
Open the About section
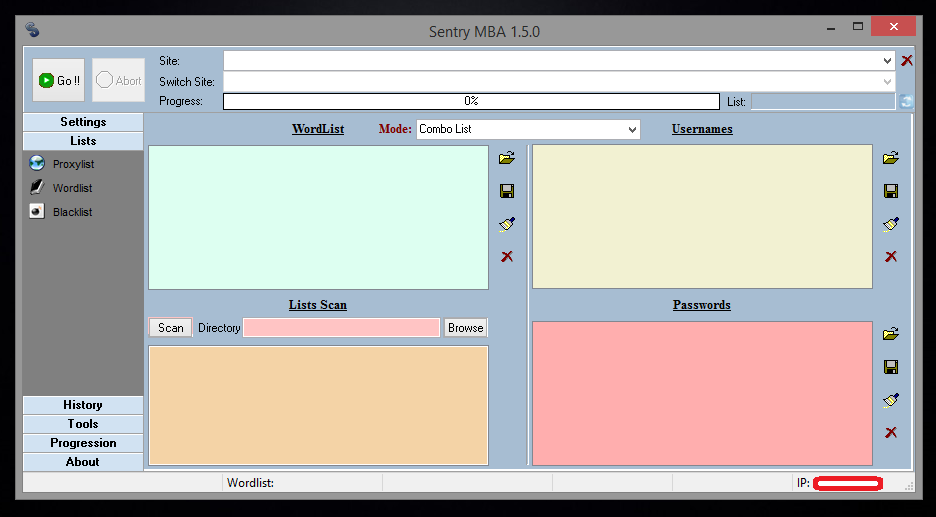[x=83, y=462]
